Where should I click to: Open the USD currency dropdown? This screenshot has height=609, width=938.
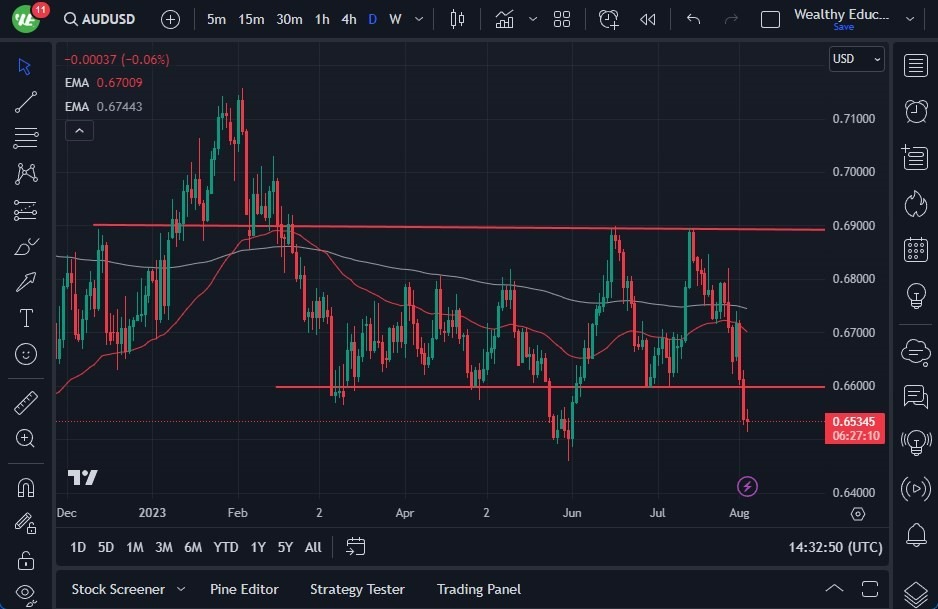(x=856, y=59)
